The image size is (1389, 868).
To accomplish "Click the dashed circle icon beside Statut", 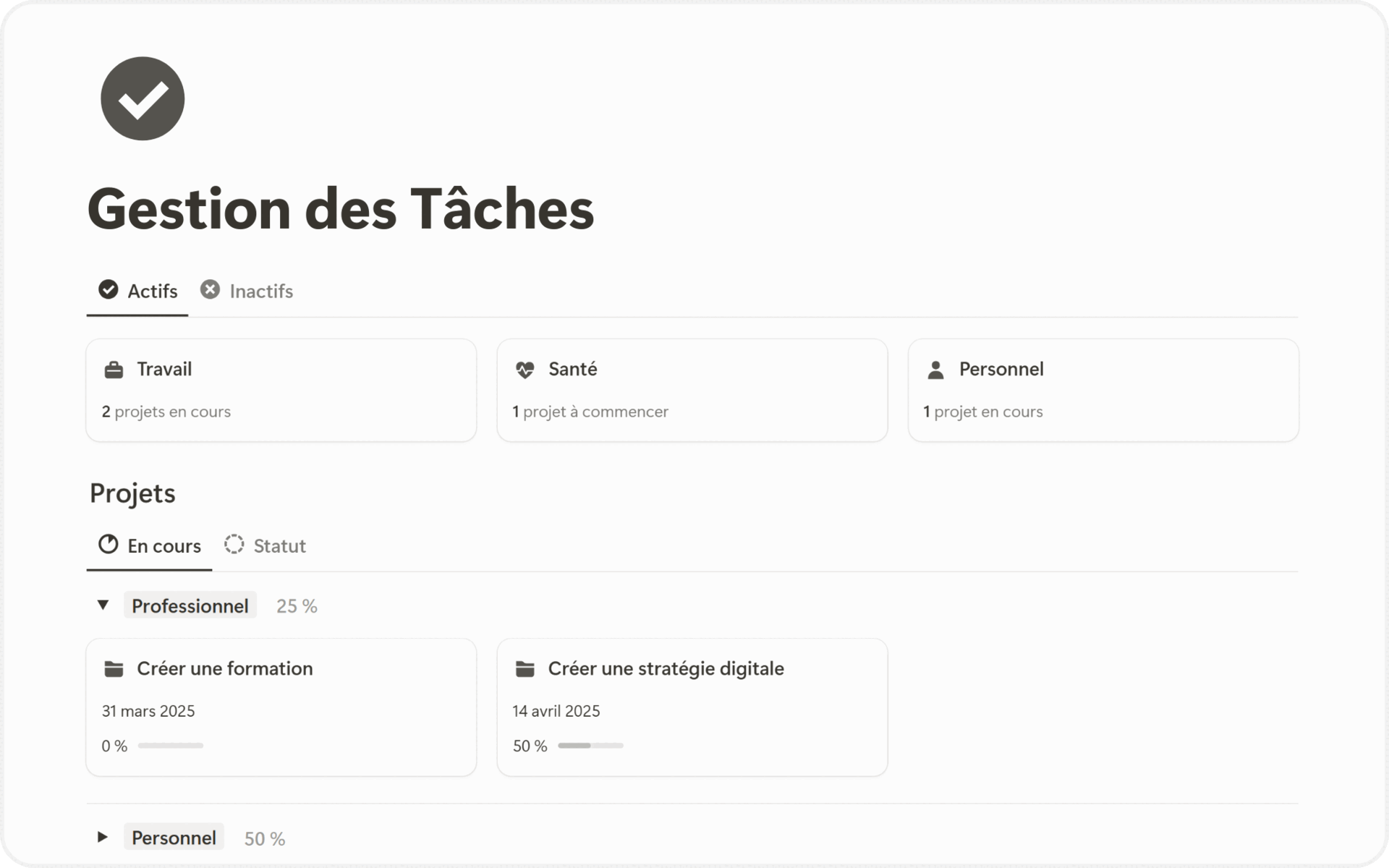I will point(234,545).
